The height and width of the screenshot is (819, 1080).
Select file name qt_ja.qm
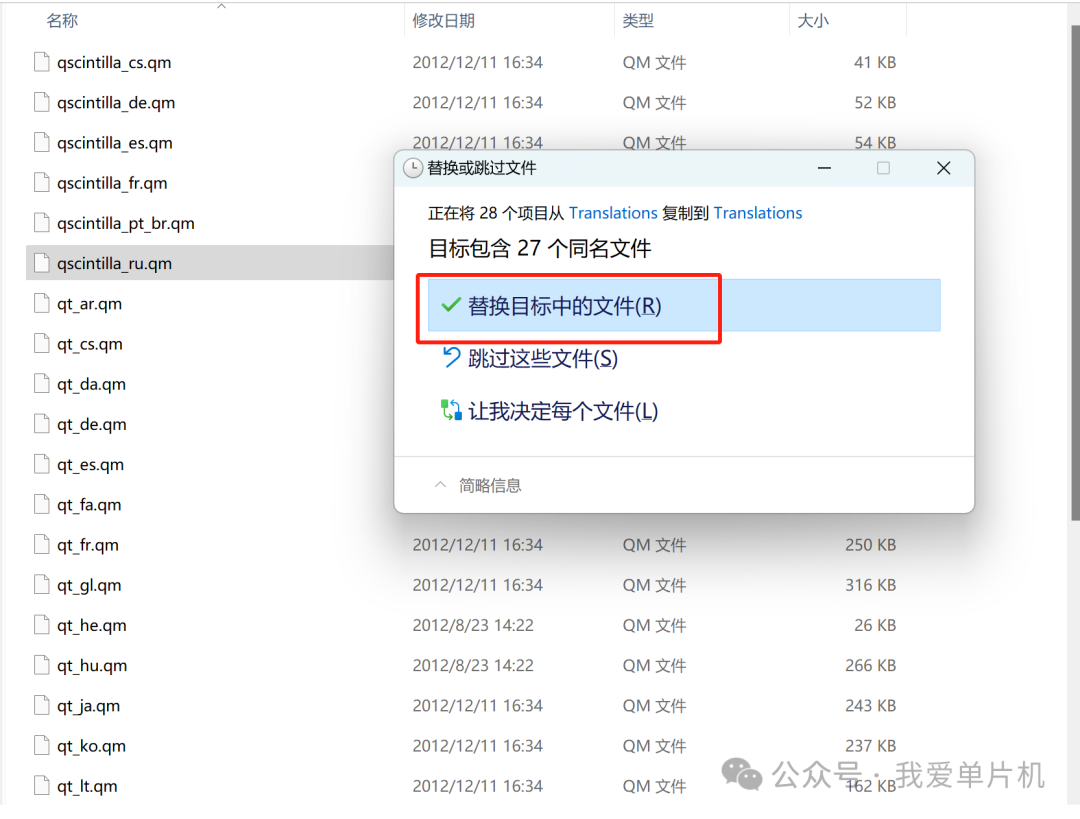(89, 706)
